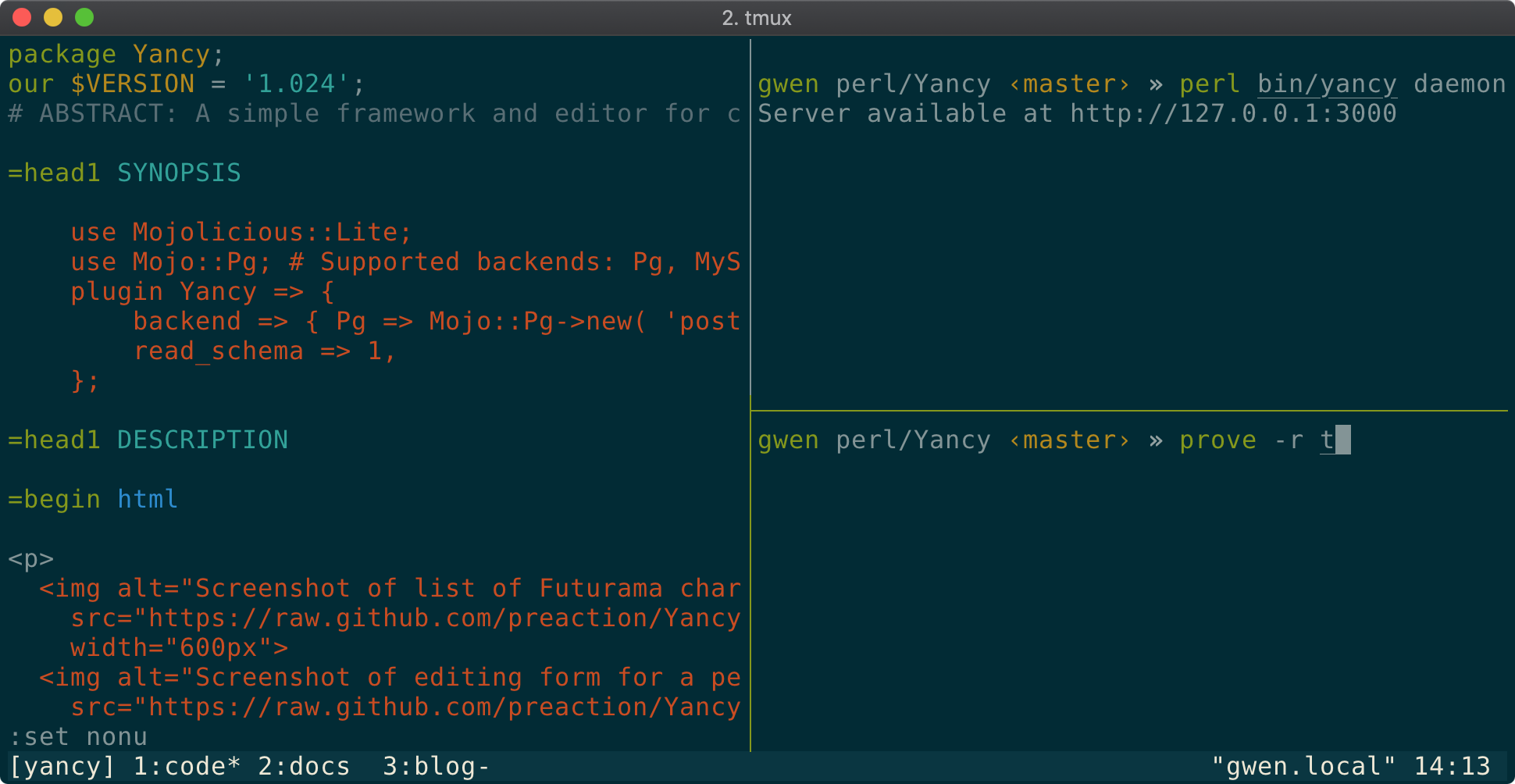1515x784 pixels.
Task: Click the 'read_schema => 1,' line
Action: (265, 351)
